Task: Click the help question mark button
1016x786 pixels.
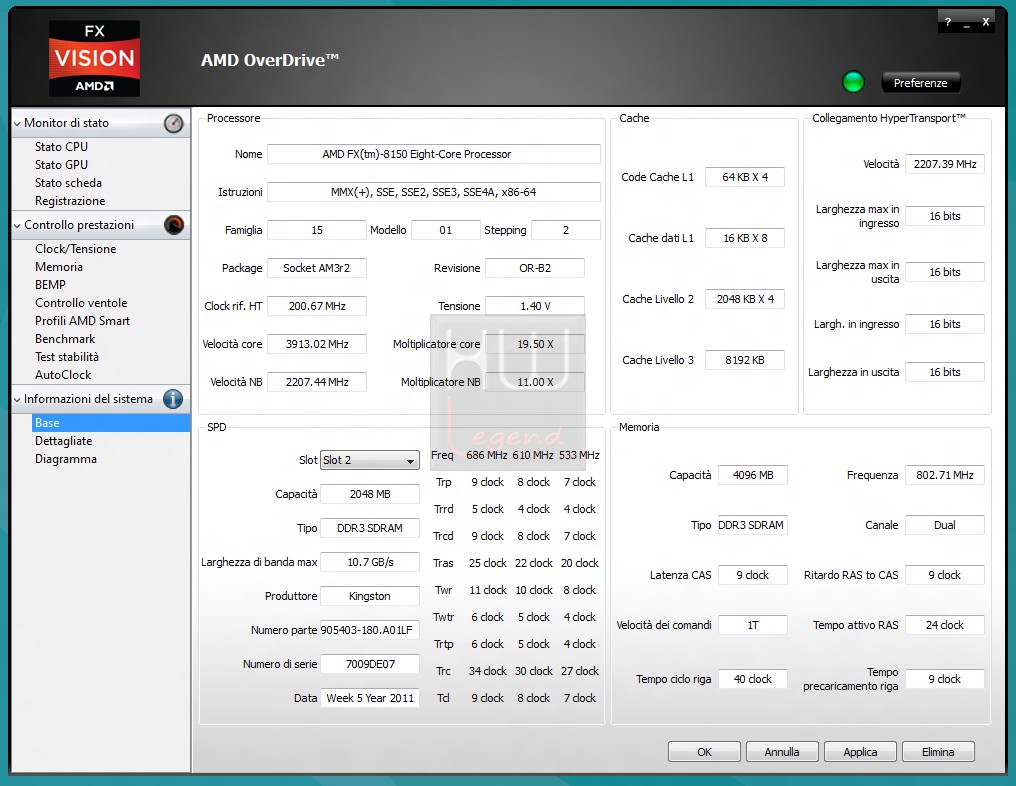Action: click(947, 22)
